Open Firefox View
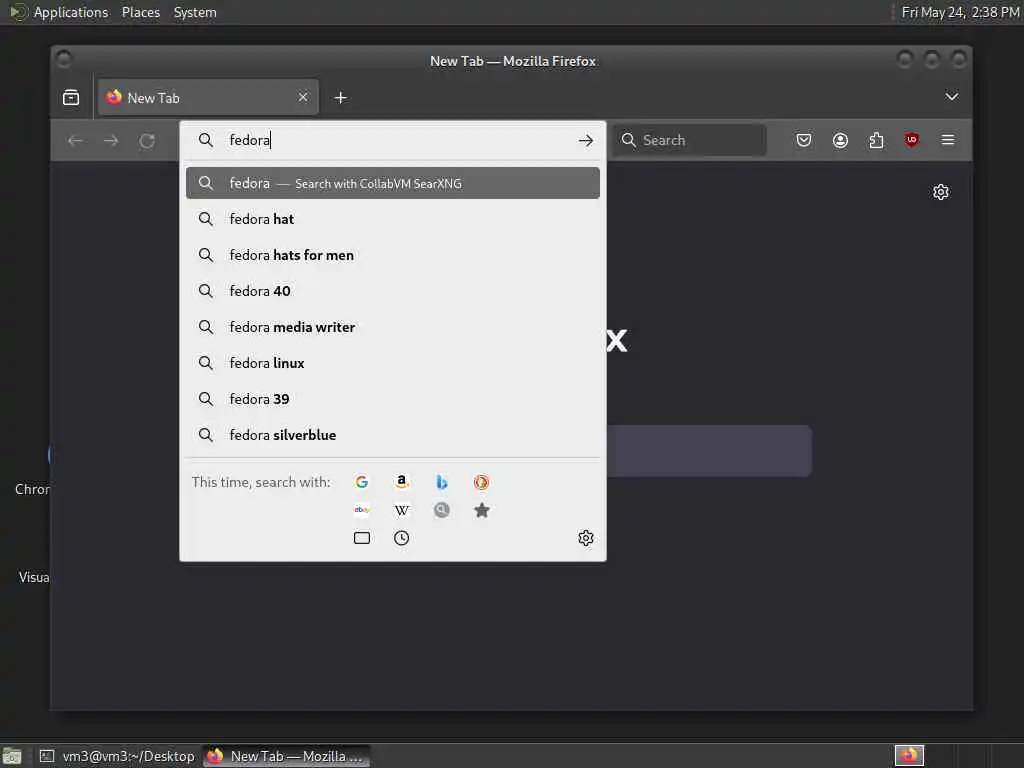 [x=71, y=97]
